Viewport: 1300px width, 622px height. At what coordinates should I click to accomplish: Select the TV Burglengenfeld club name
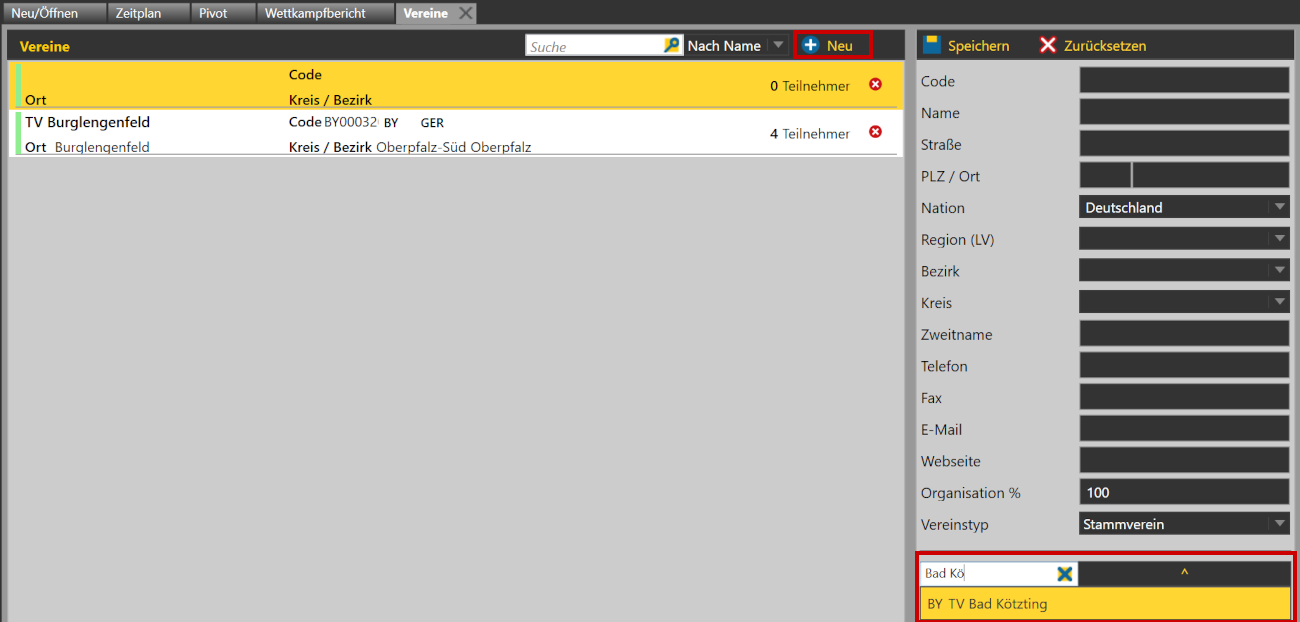(x=87, y=122)
